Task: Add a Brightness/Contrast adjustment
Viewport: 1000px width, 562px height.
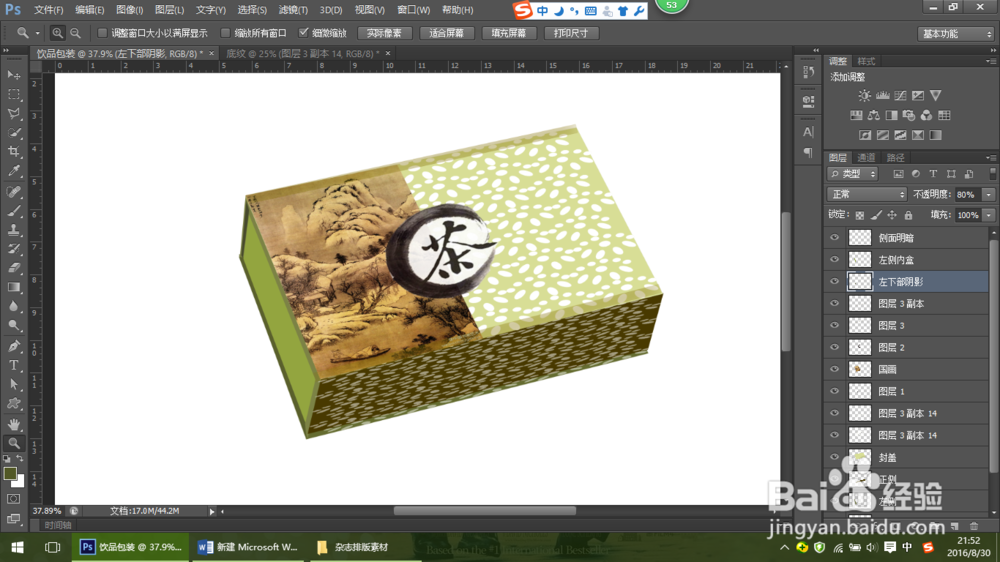Action: pyautogui.click(x=864, y=96)
